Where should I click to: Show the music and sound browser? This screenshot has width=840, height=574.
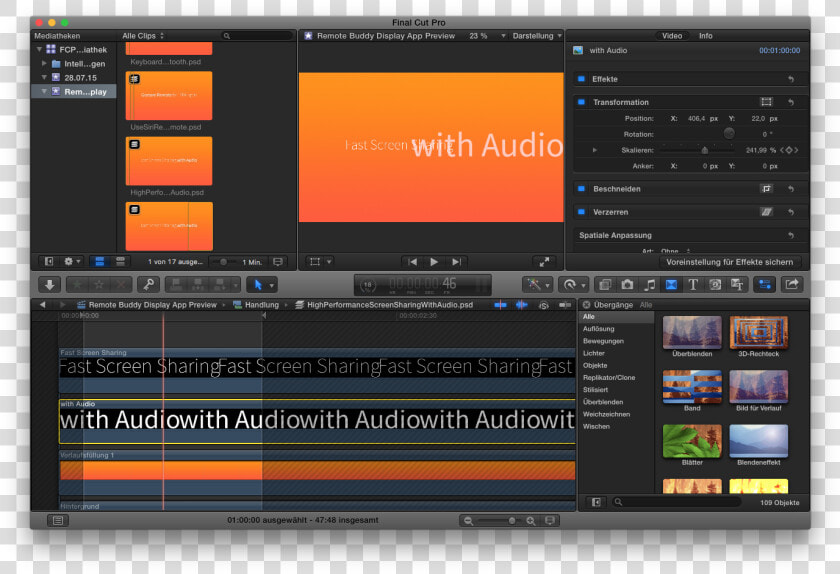click(x=649, y=285)
